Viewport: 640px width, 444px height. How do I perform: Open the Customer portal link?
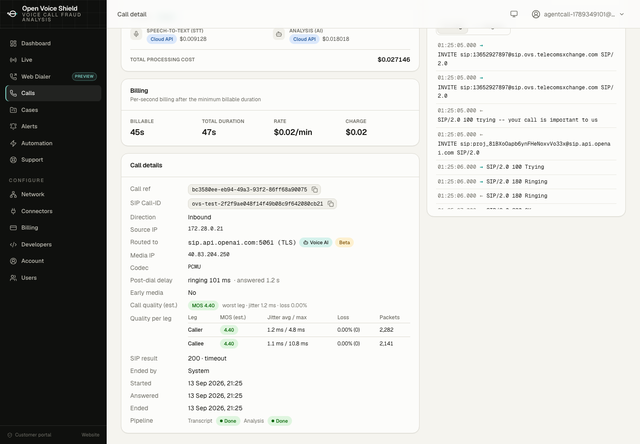click(x=29, y=435)
